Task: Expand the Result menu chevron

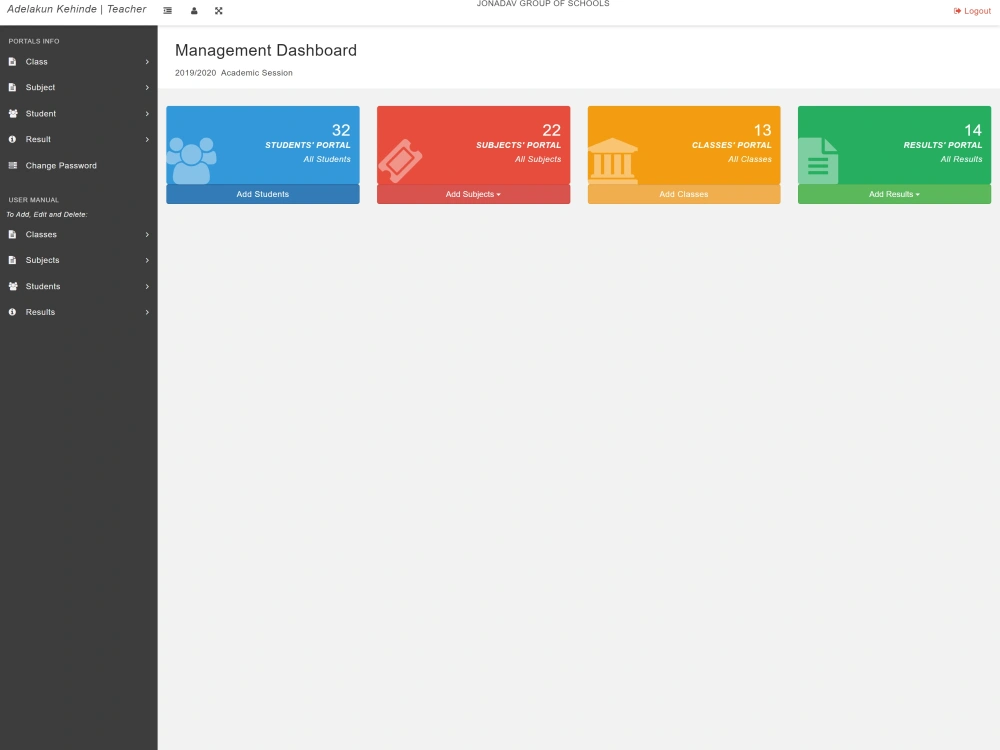Action: click(147, 139)
